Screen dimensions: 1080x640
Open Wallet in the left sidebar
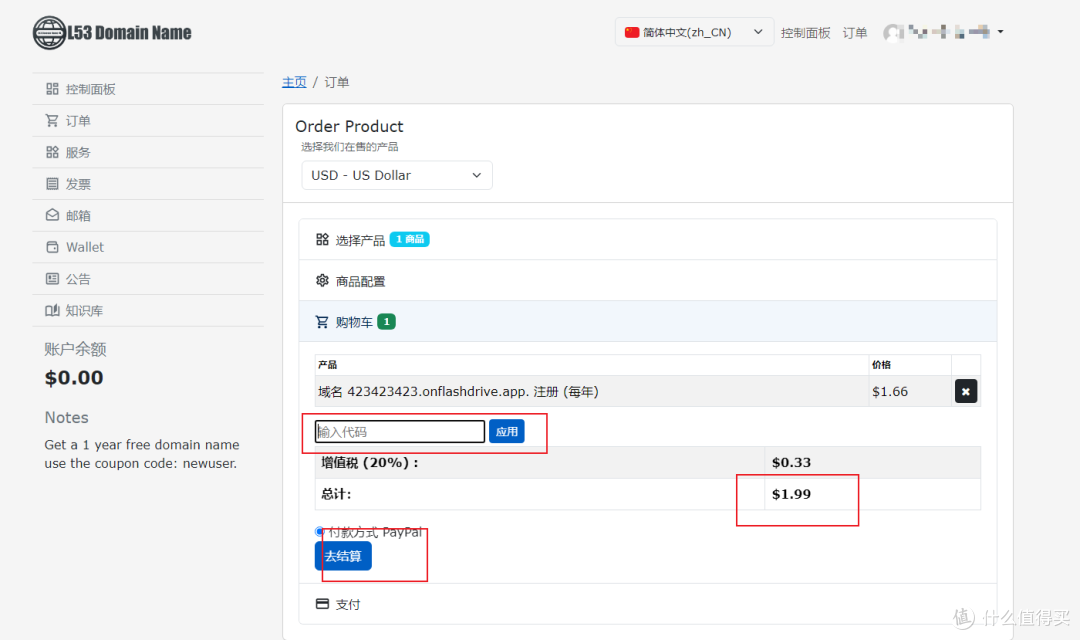pos(147,247)
